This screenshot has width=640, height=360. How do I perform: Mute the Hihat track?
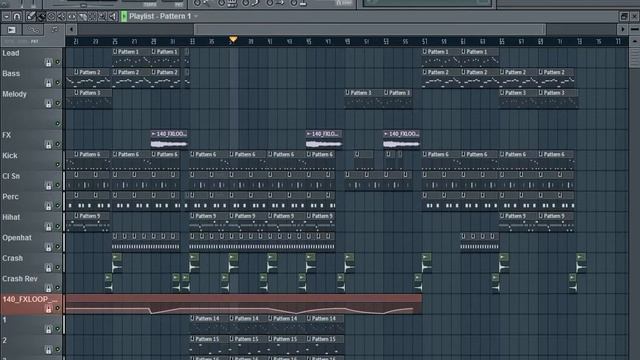tap(58, 226)
